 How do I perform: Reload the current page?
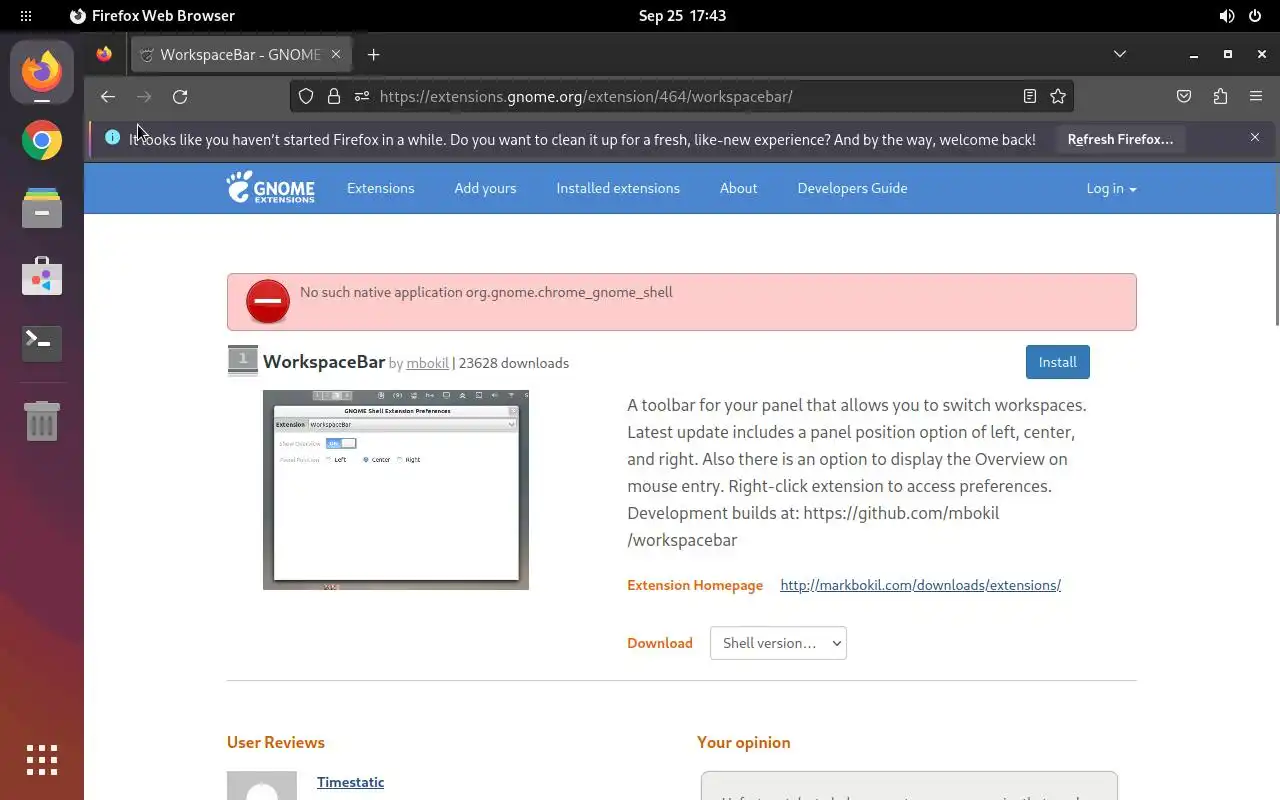point(180,97)
